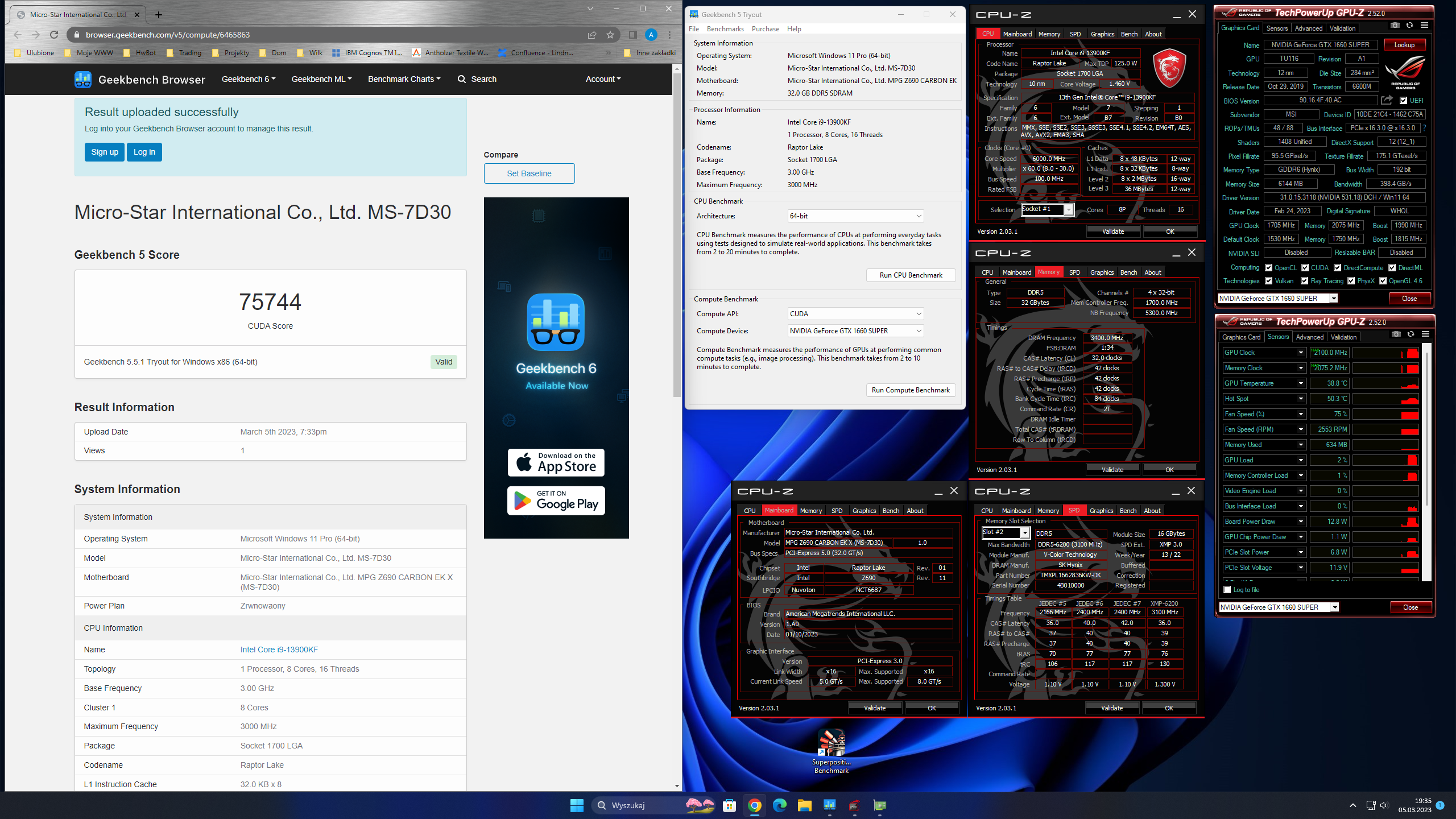Click Chrome share page icon
The width and height of the screenshot is (1456, 819).
coord(592,35)
